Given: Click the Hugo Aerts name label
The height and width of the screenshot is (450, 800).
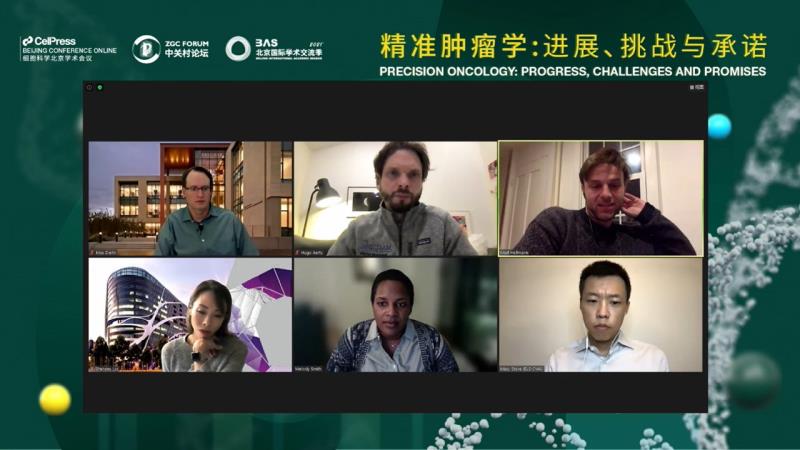Looking at the screenshot, I should pyautogui.click(x=311, y=253).
